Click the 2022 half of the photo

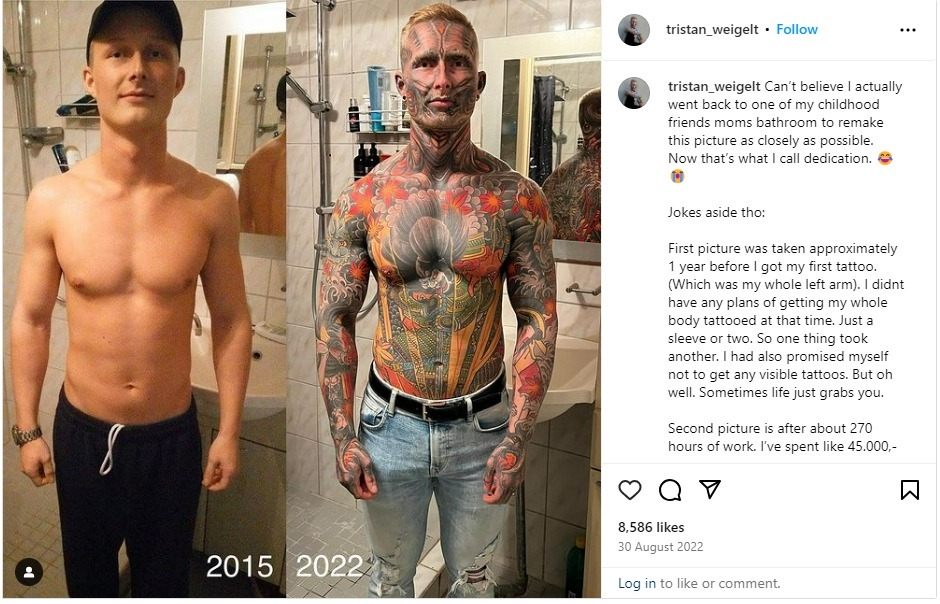[444, 300]
